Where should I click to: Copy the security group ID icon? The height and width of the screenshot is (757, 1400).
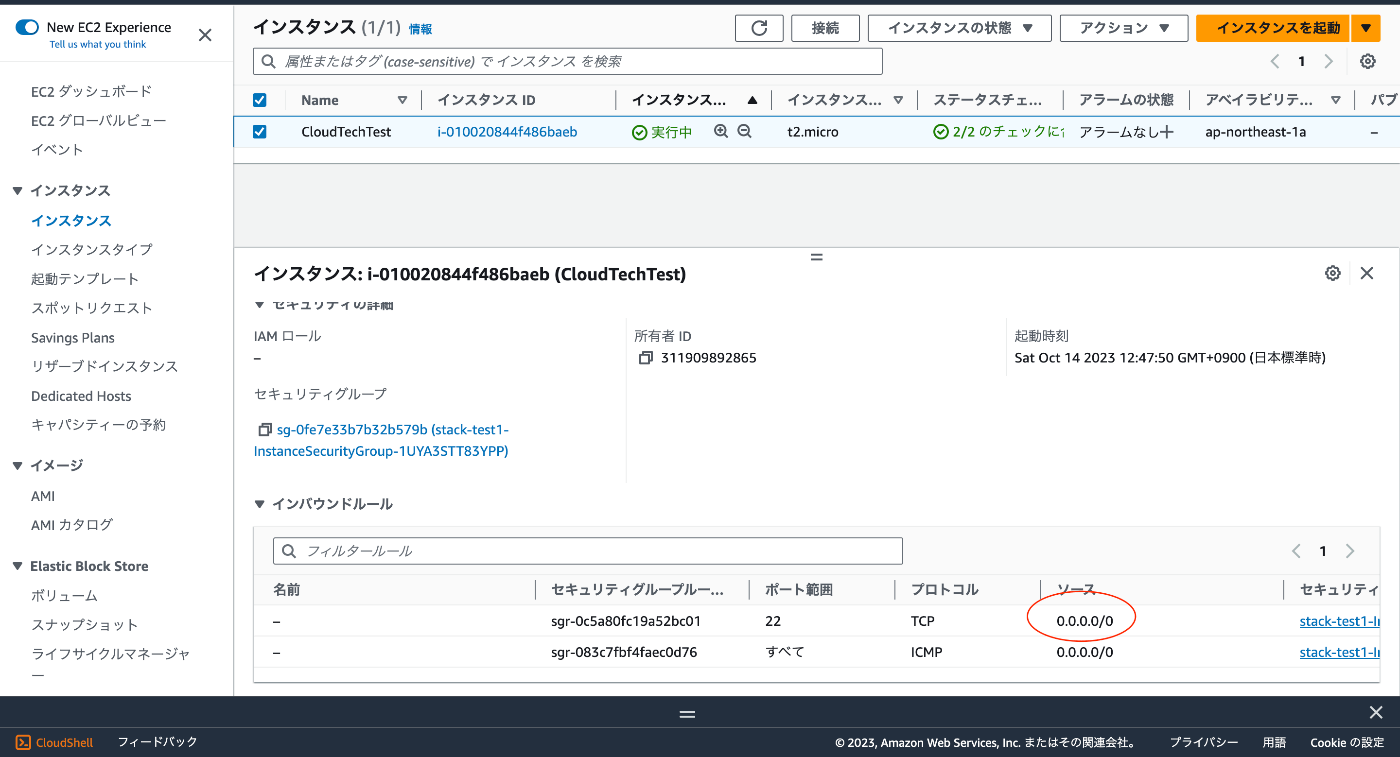coord(265,429)
